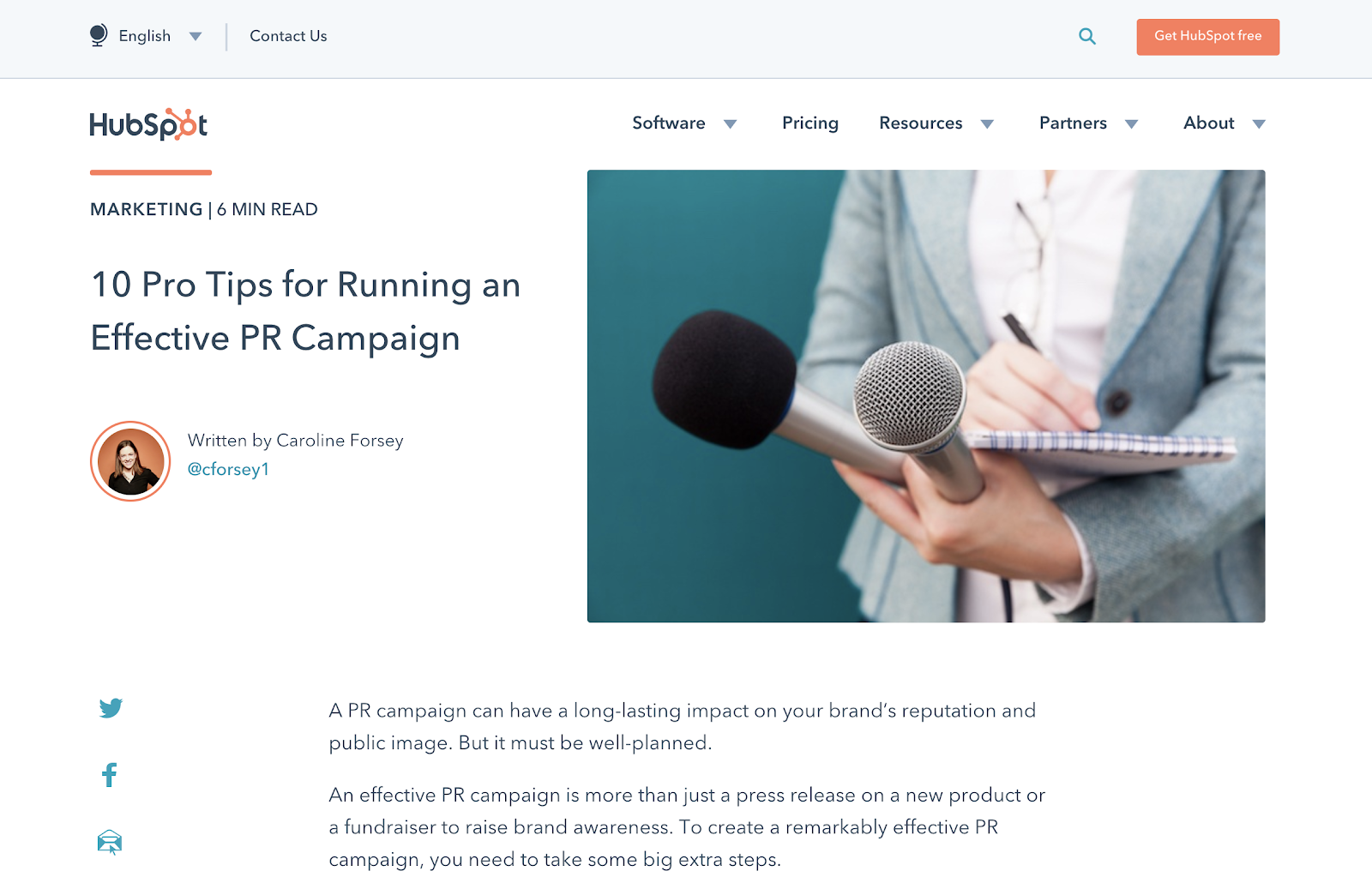Go to the HubSpot logo home

(x=148, y=124)
